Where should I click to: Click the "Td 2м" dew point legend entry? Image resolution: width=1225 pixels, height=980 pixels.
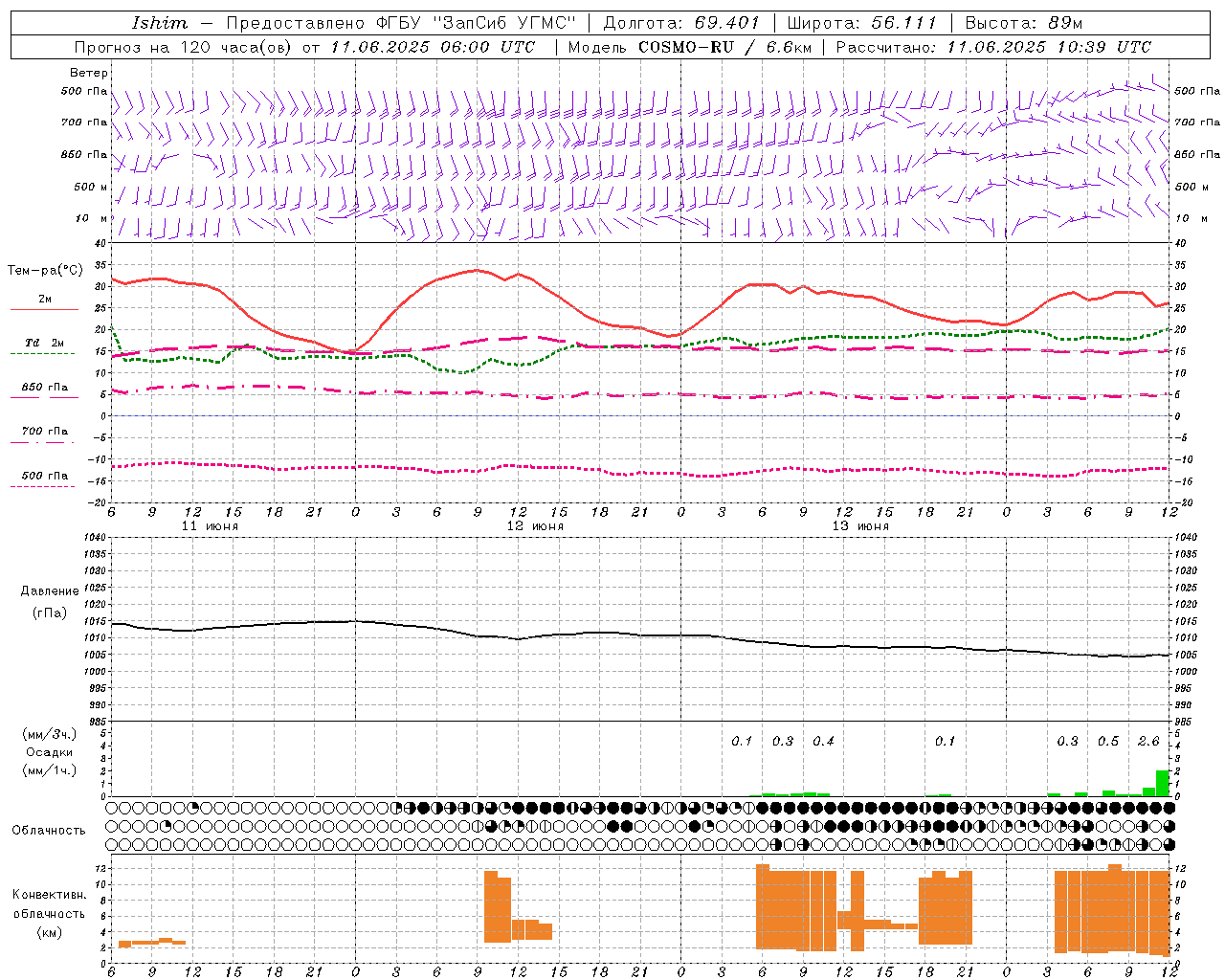[45, 342]
